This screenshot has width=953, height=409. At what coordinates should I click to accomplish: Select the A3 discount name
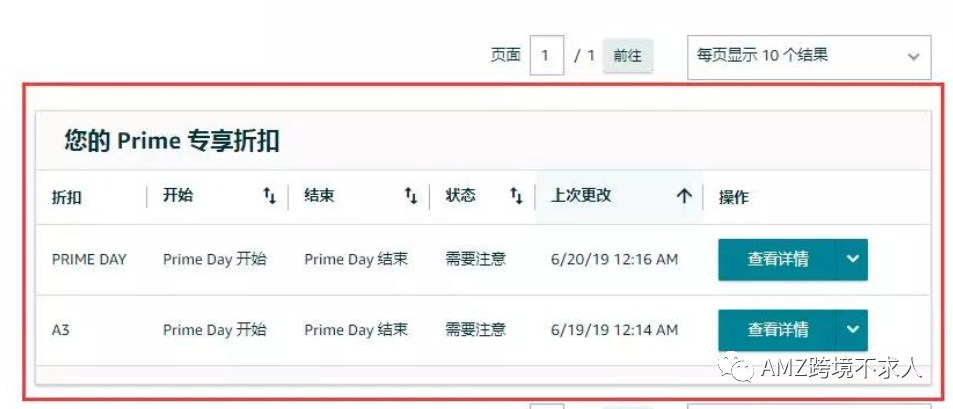[60, 331]
